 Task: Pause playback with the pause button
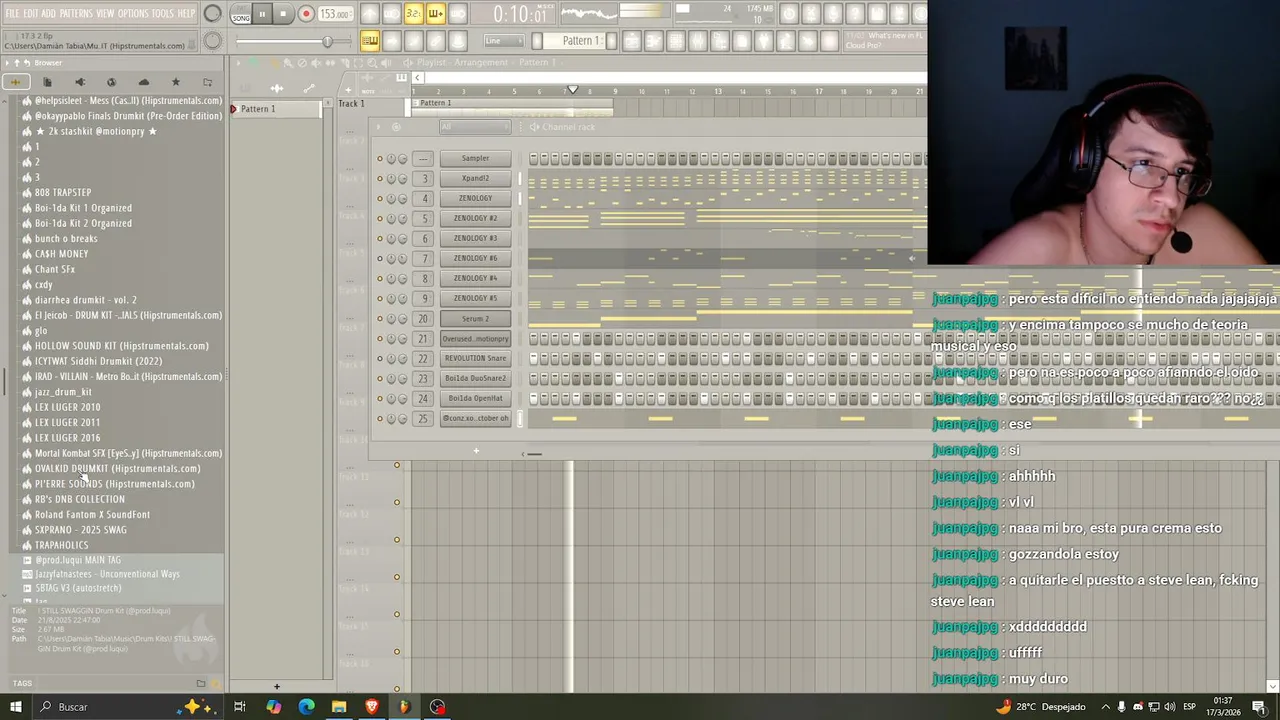[262, 14]
